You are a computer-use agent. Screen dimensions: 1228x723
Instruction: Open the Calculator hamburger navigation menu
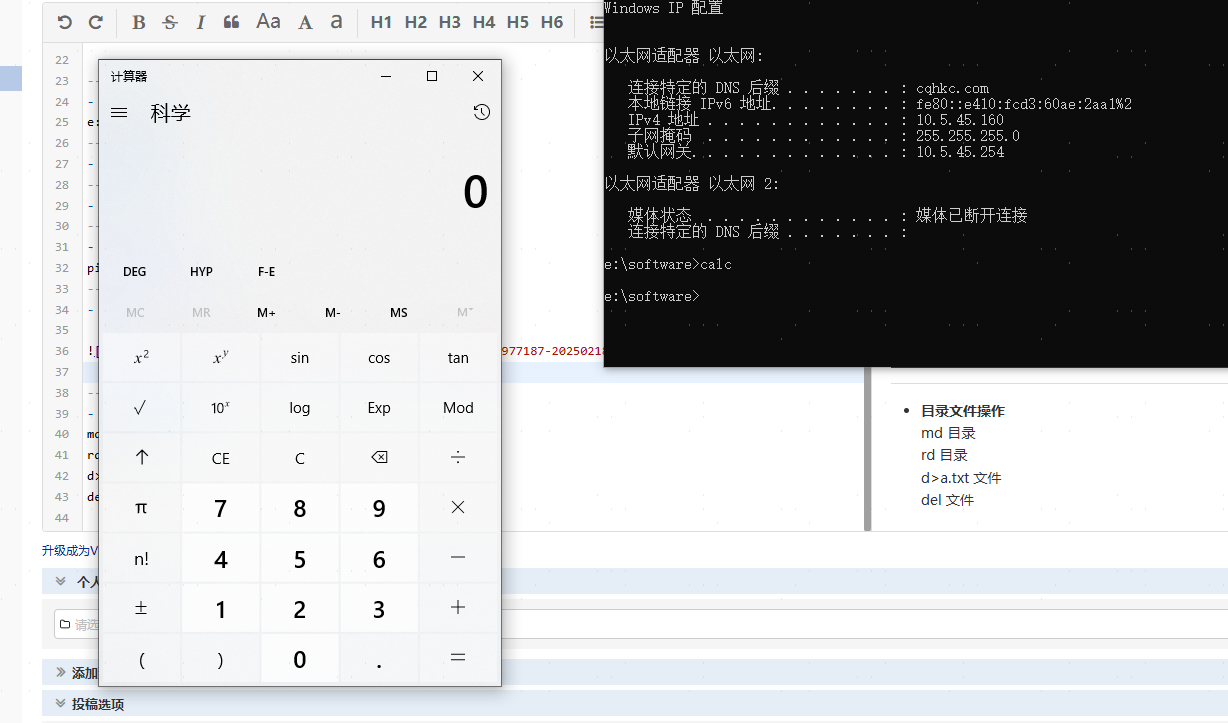119,113
